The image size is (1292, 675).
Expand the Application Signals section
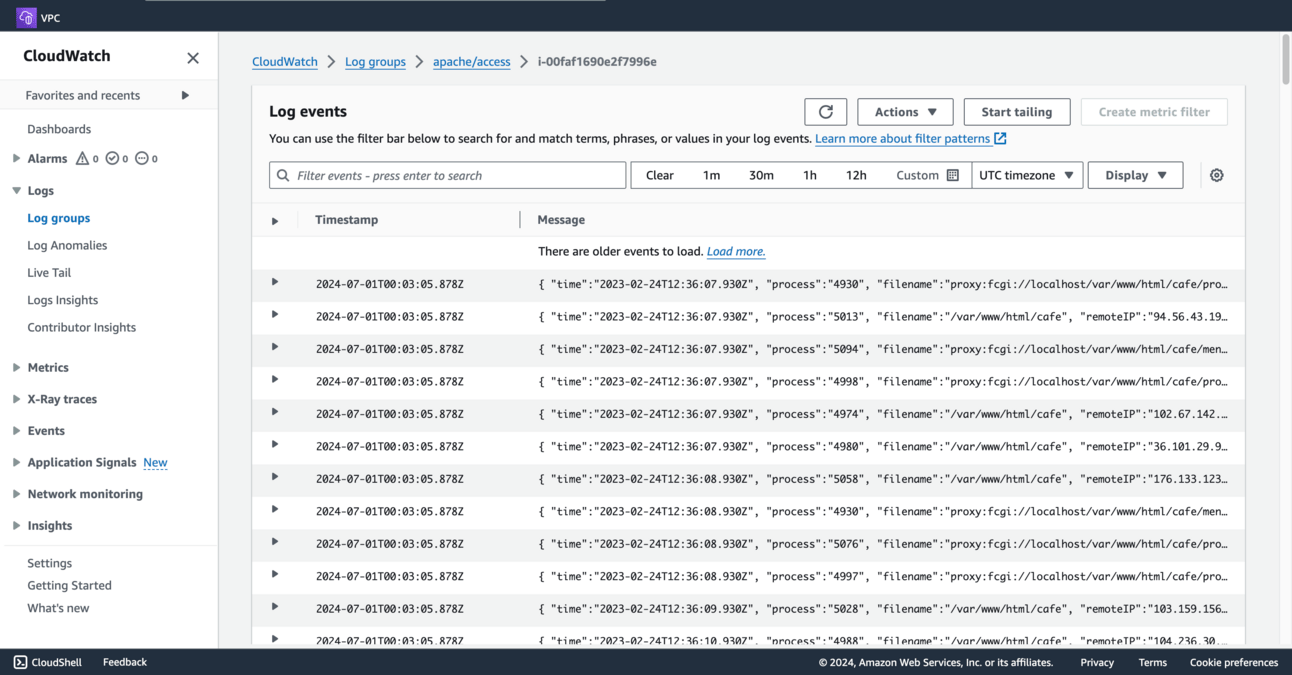click(x=16, y=462)
